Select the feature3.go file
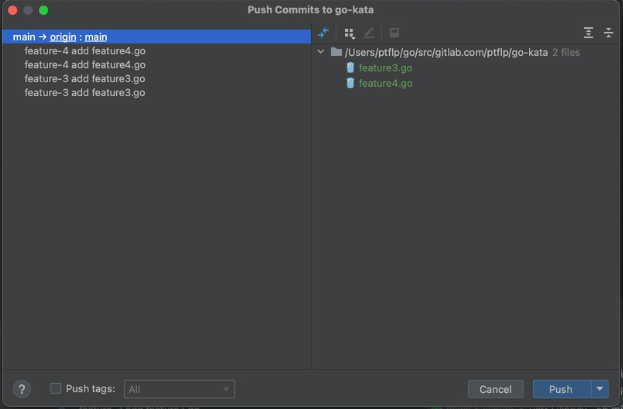623x409 pixels. (385, 68)
